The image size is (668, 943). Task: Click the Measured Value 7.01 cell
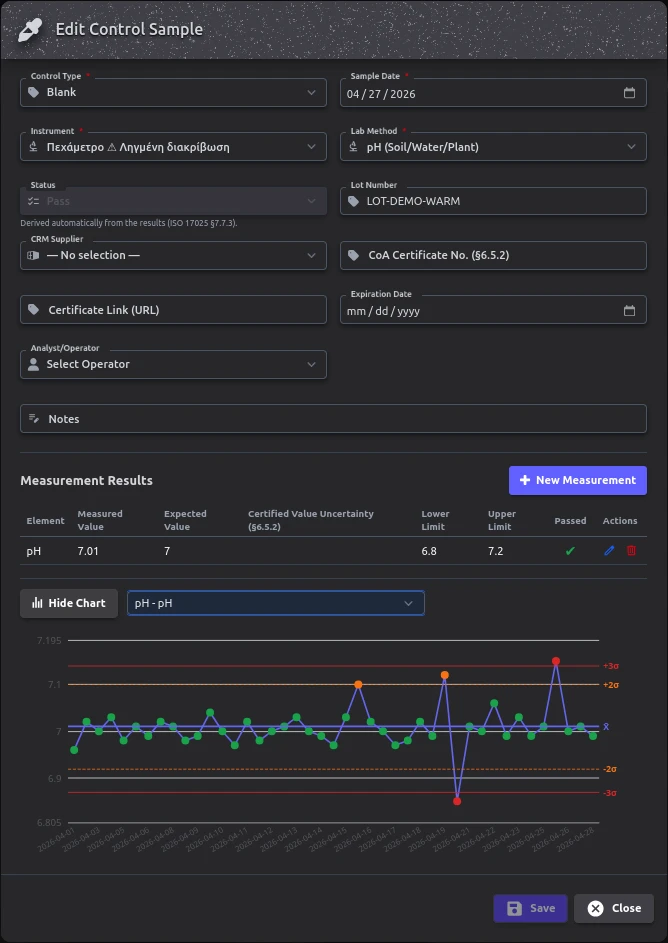(88, 551)
